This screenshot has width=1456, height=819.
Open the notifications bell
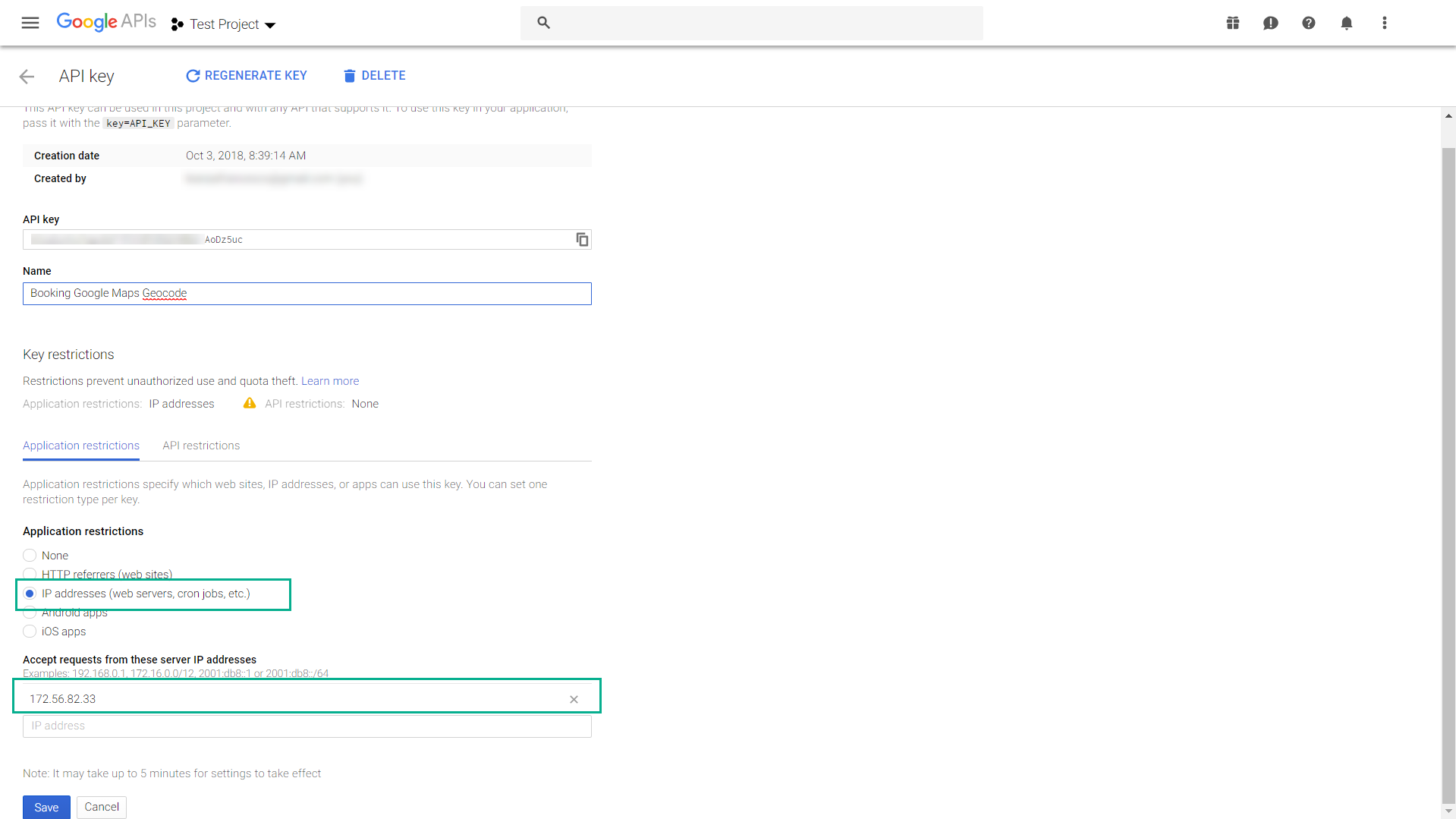tap(1347, 23)
